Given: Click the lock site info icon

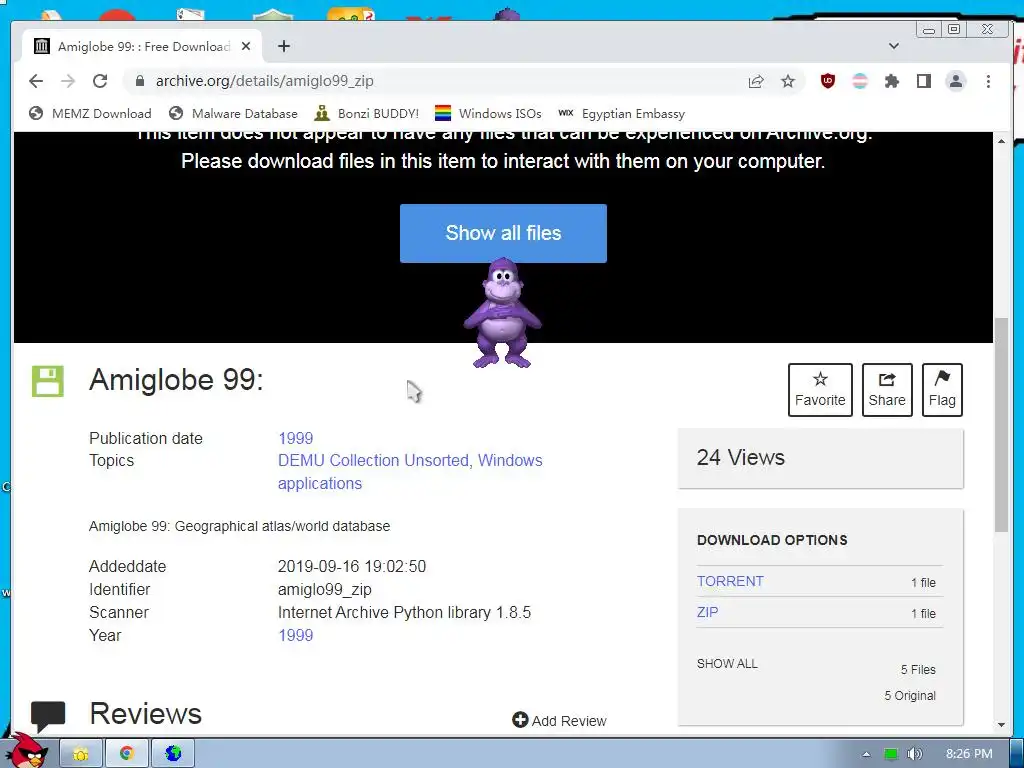Looking at the screenshot, I should pos(139,81).
